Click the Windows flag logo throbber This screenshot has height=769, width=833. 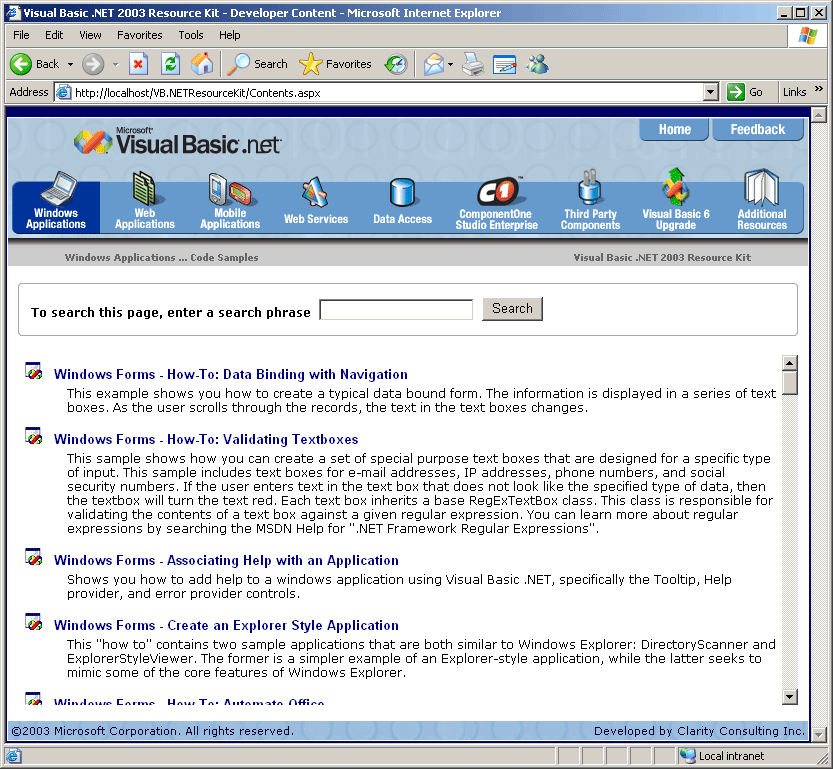[808, 36]
